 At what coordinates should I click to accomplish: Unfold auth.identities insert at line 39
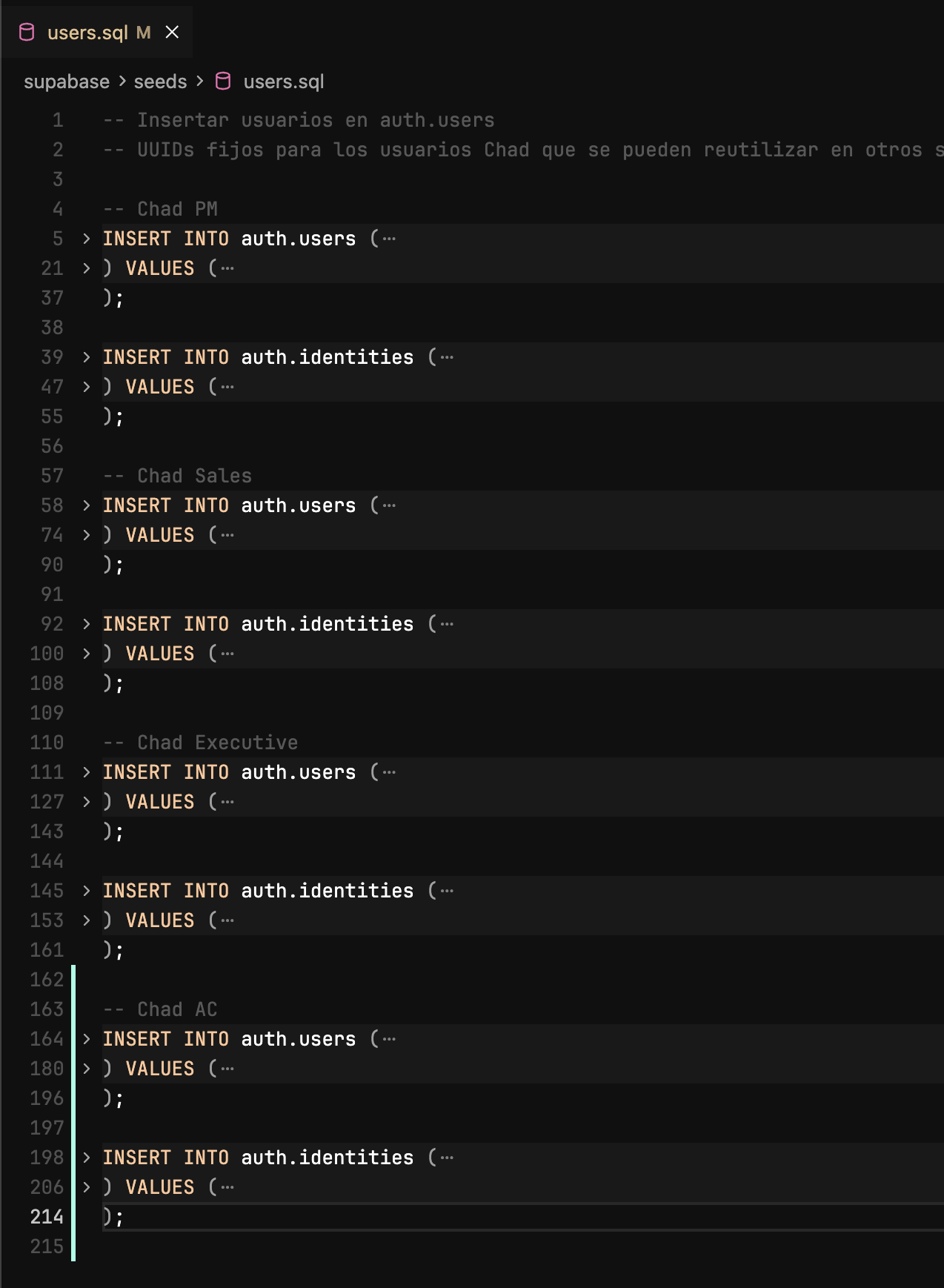coord(87,357)
